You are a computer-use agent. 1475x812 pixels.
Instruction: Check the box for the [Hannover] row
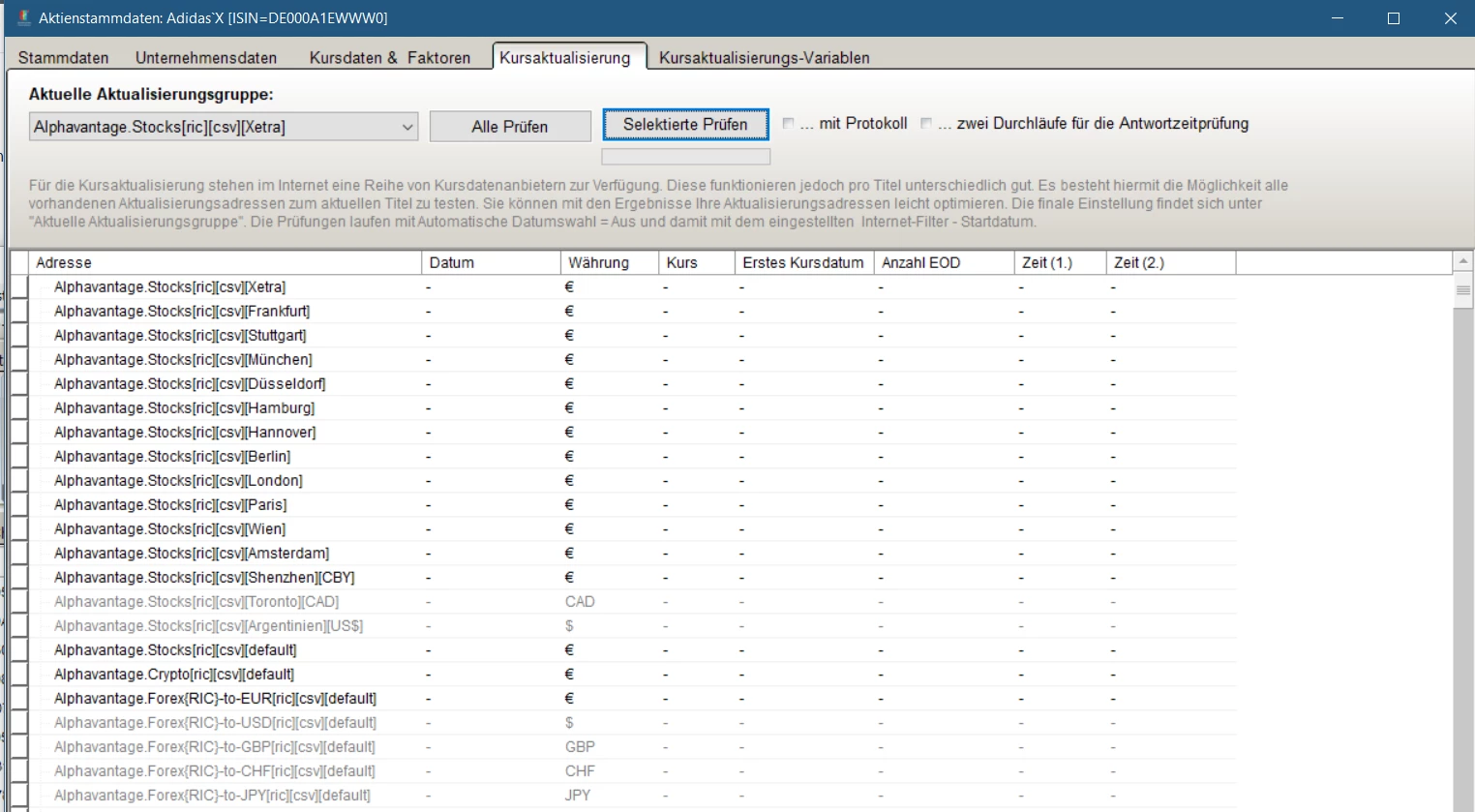tap(19, 432)
